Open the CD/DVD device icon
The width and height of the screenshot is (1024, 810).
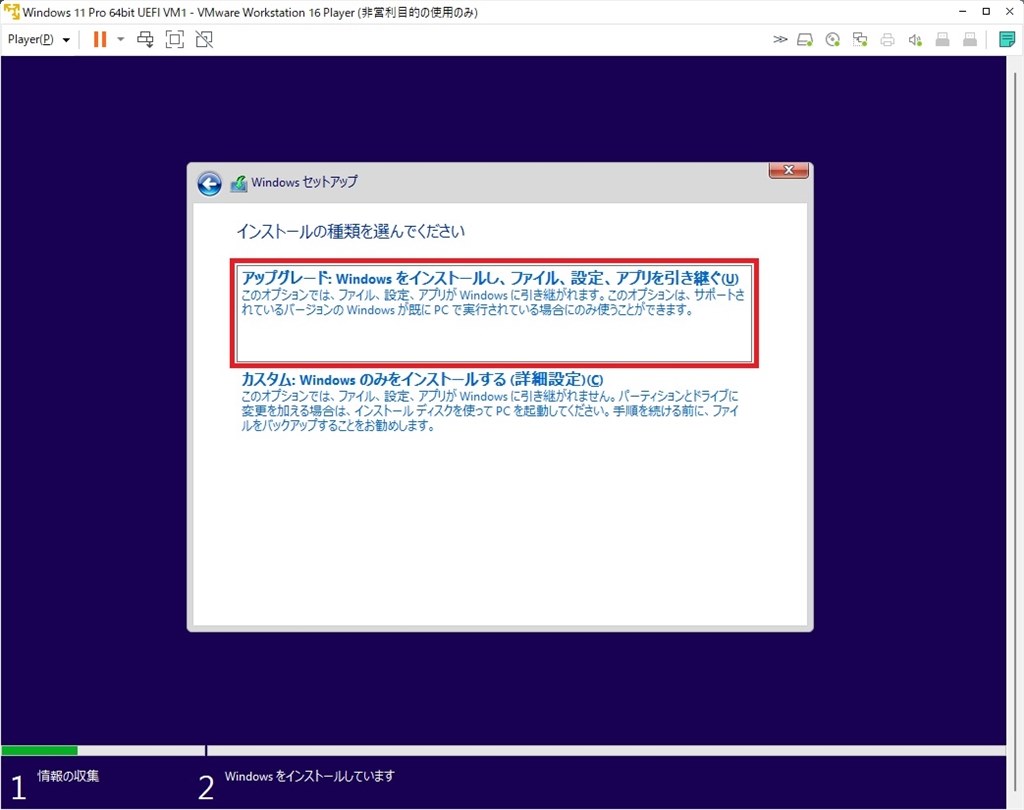pyautogui.click(x=834, y=39)
